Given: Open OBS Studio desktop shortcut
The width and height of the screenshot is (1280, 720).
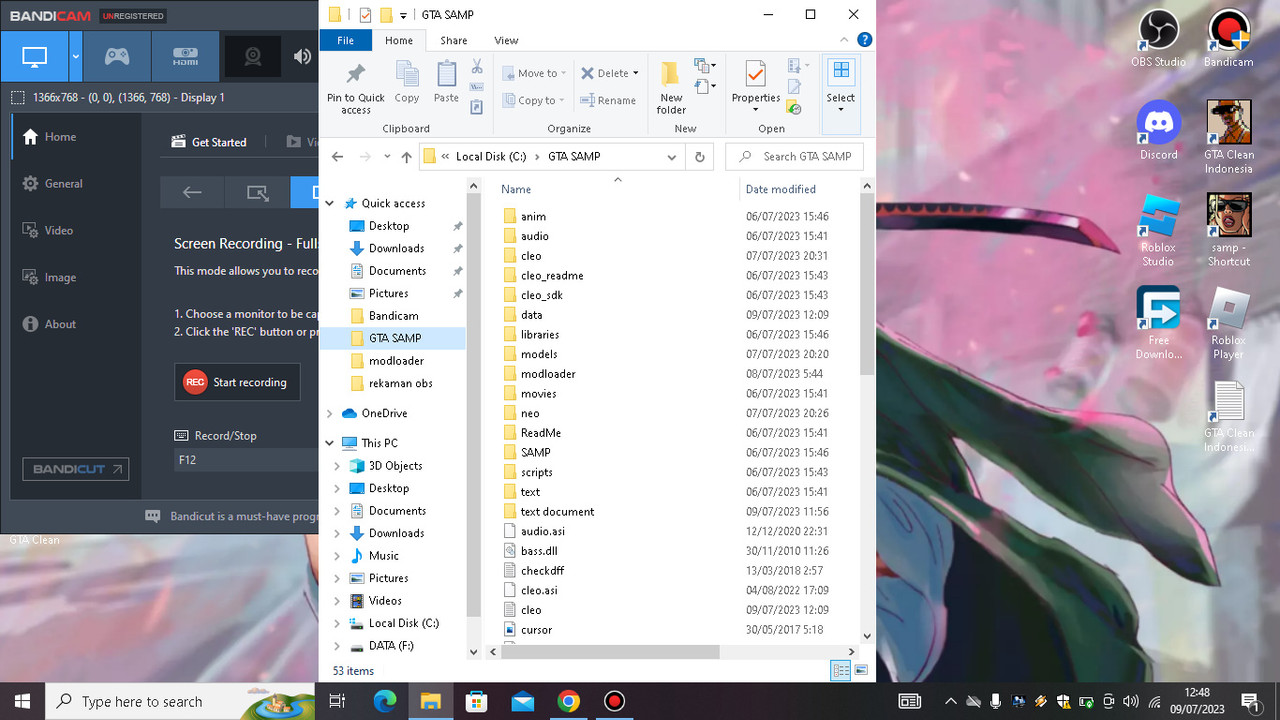Looking at the screenshot, I should point(1158,38).
